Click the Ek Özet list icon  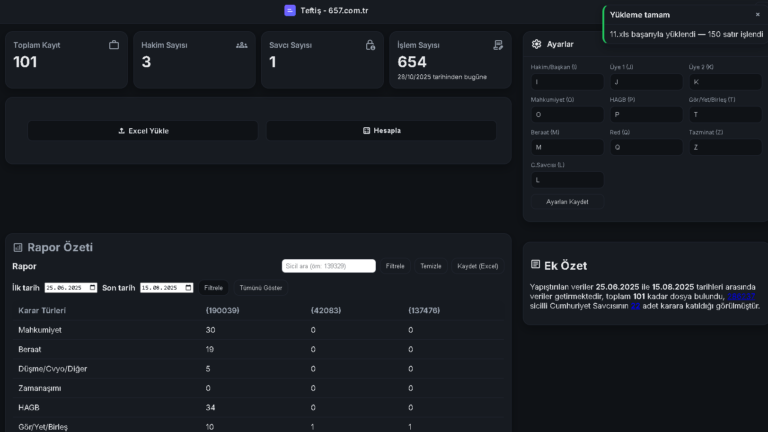click(x=535, y=264)
